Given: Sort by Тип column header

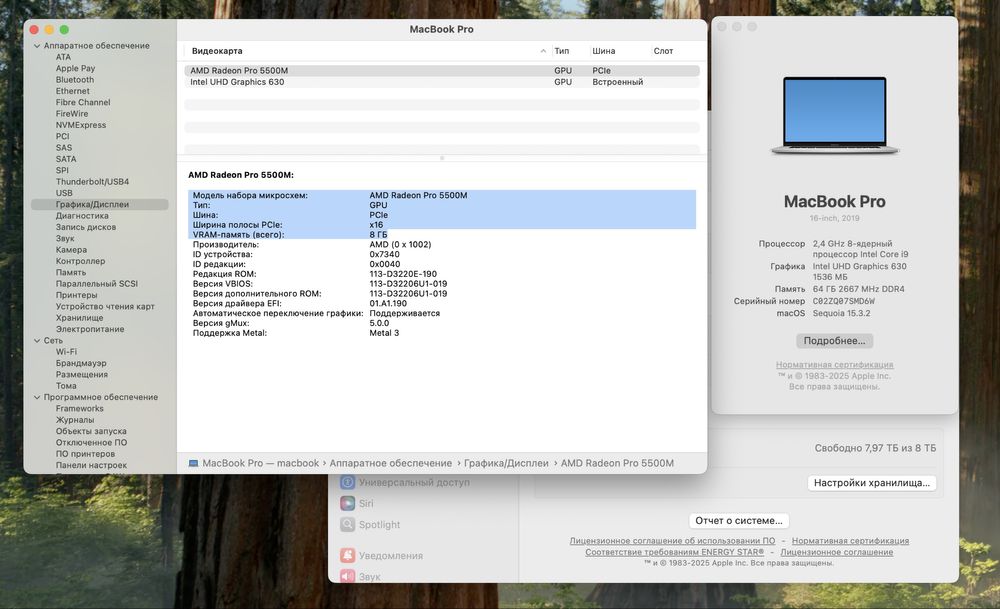Looking at the screenshot, I should pyautogui.click(x=562, y=51).
